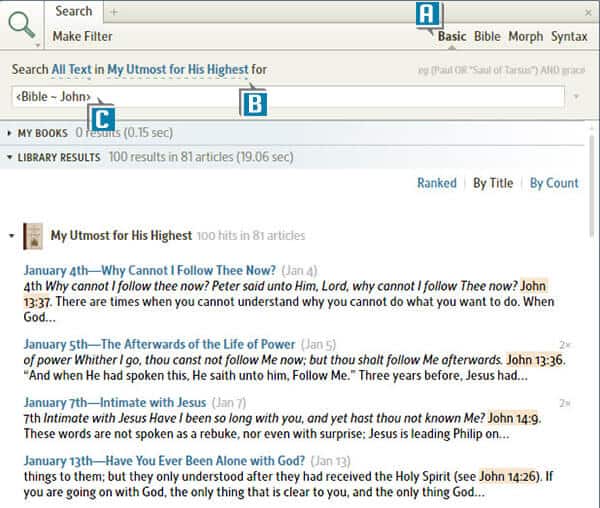Switch to the Morph search type
The height and width of the screenshot is (508, 600).
pyautogui.click(x=526, y=36)
